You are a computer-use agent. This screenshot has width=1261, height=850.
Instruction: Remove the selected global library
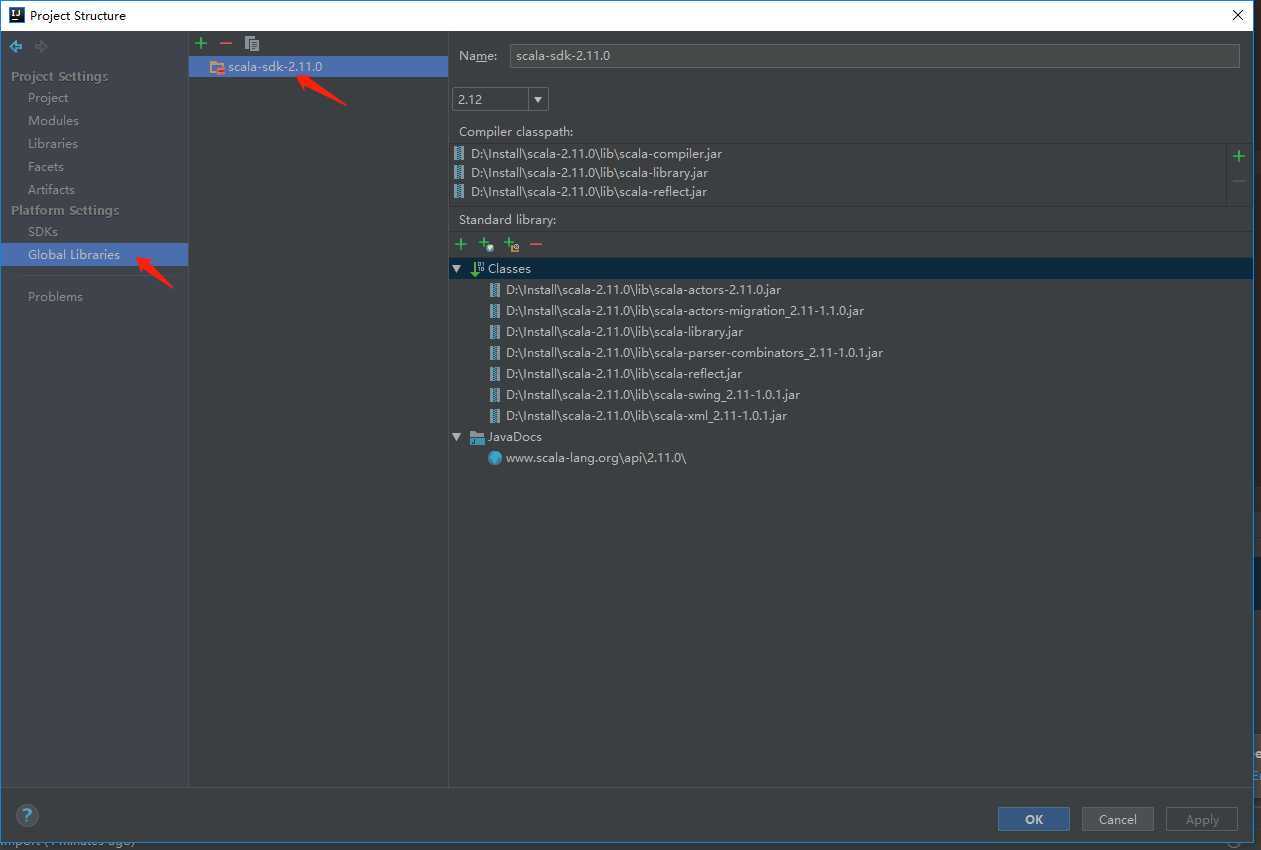point(226,43)
